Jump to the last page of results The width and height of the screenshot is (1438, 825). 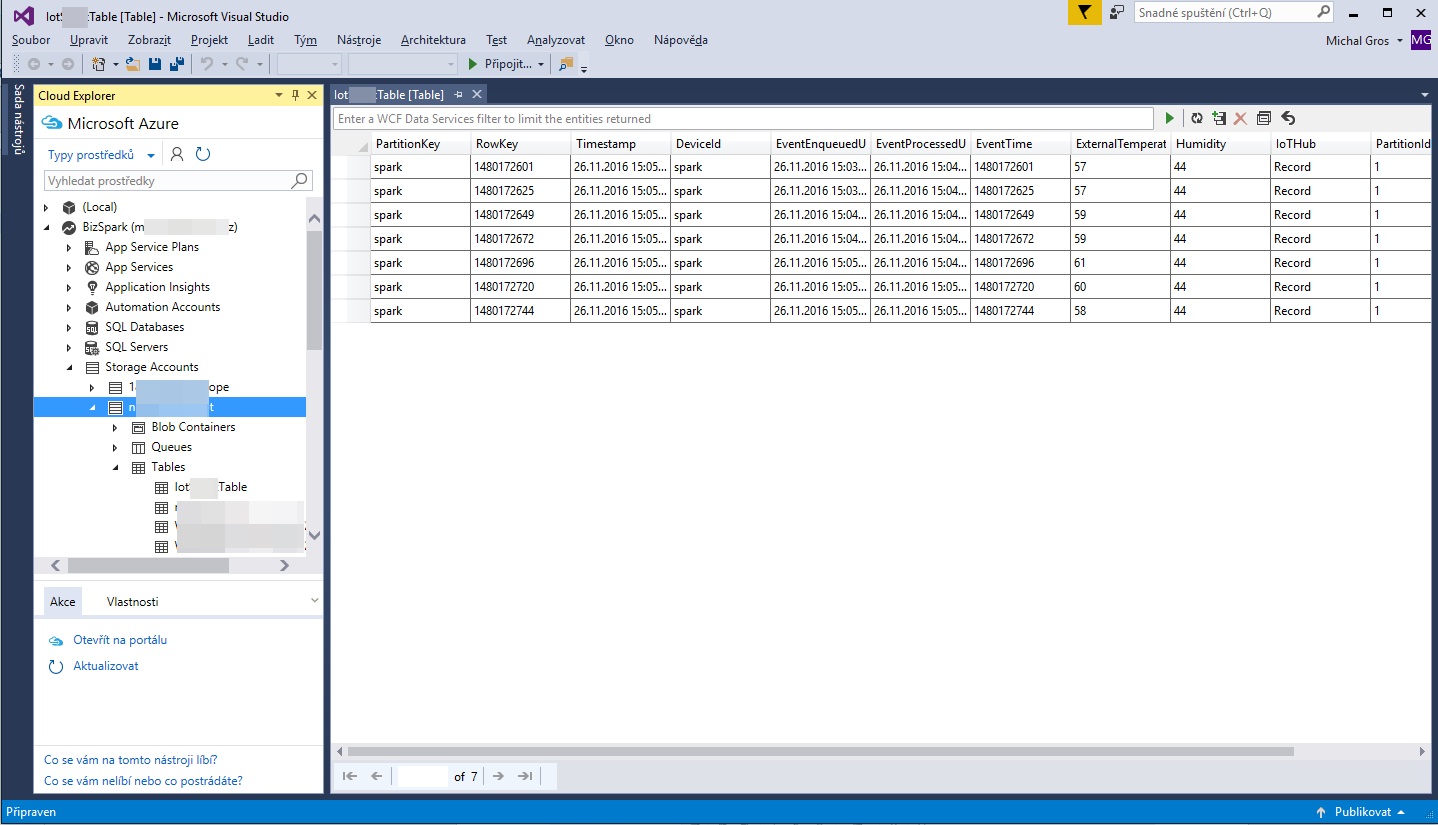click(x=524, y=776)
